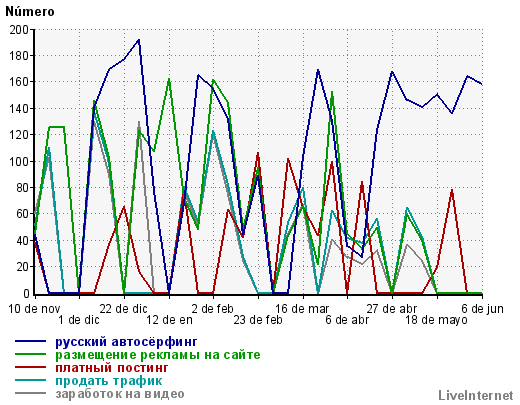Click the 20 value on y-axis

pos(23,267)
